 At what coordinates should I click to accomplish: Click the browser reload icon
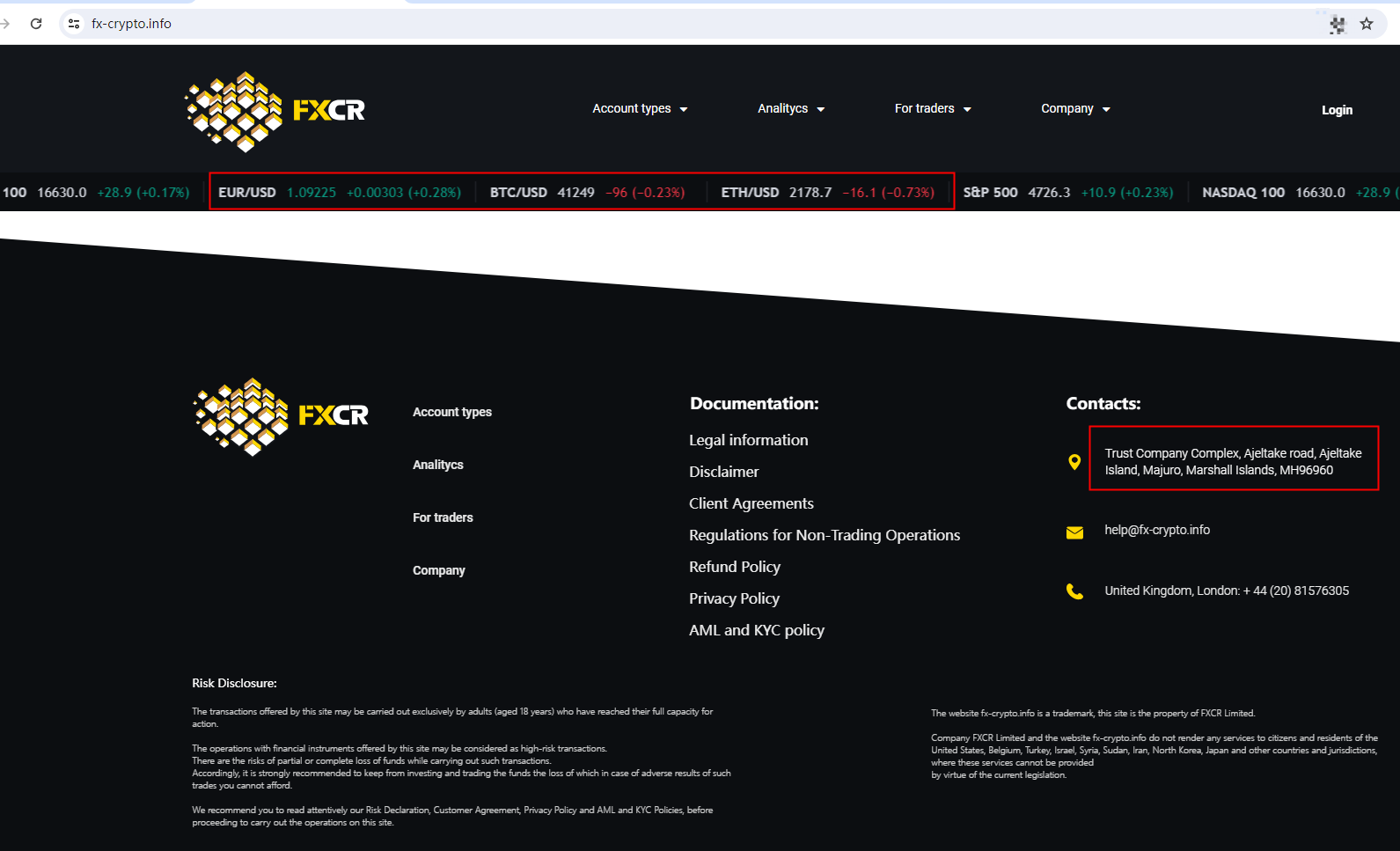36,24
